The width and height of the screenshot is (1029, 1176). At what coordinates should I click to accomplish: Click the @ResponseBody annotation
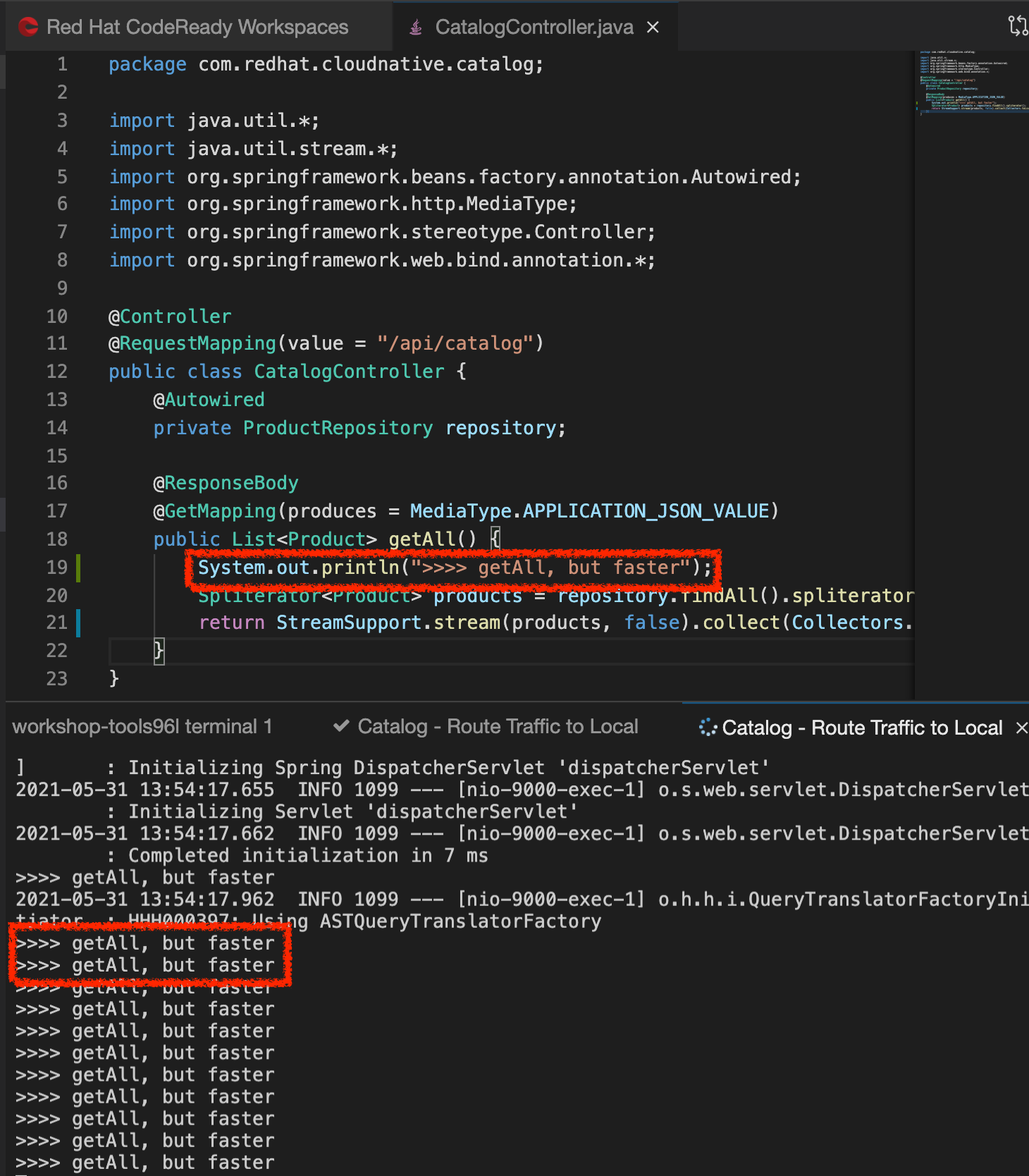click(x=226, y=483)
